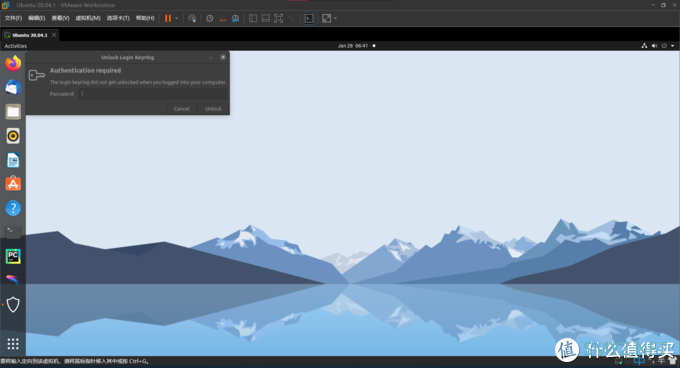Viewport: 680px width, 368px height.
Task: Expand the stretch guest display dropdown arrow
Action: (x=335, y=18)
